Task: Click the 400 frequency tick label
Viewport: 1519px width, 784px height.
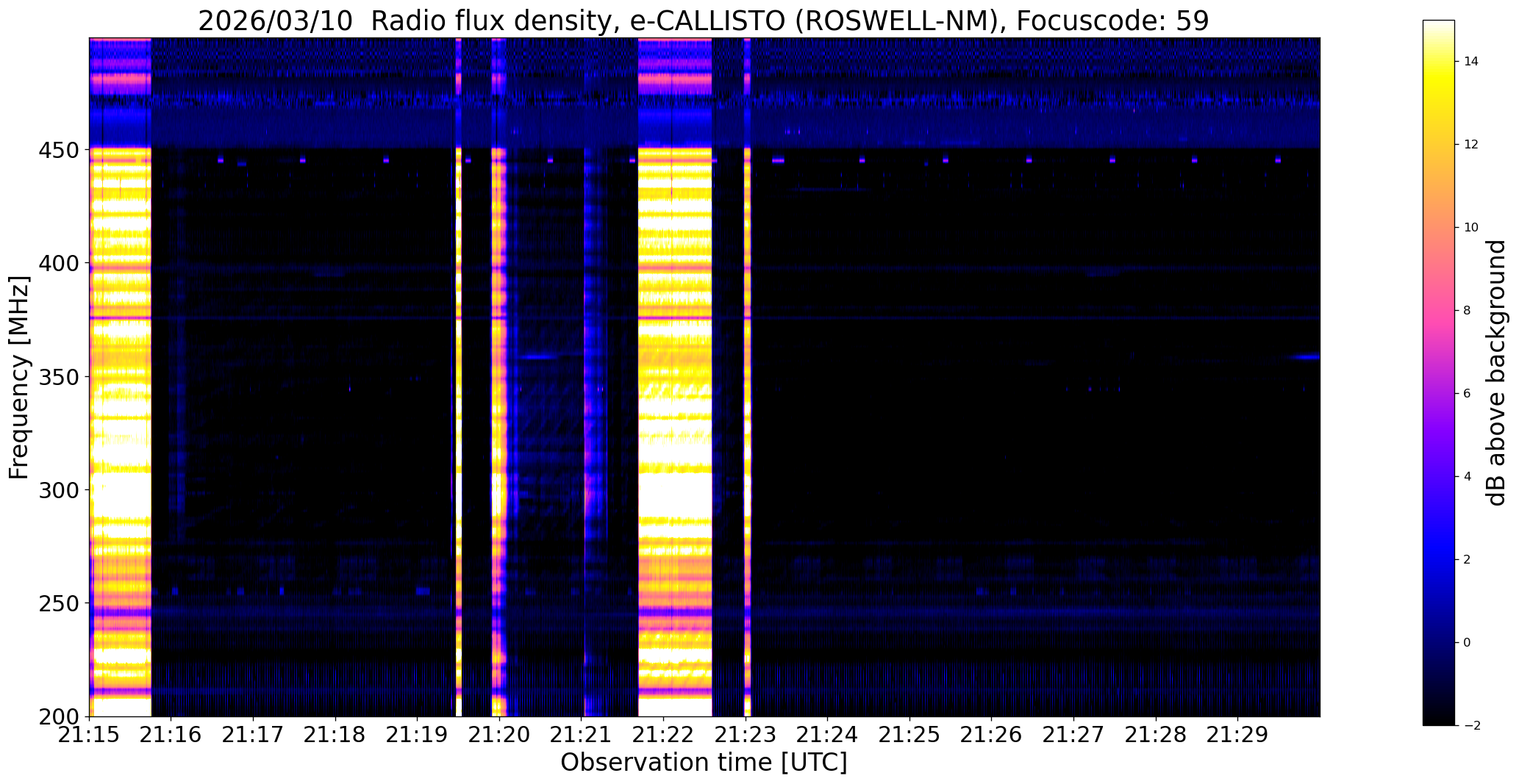Action: pyautogui.click(x=57, y=263)
